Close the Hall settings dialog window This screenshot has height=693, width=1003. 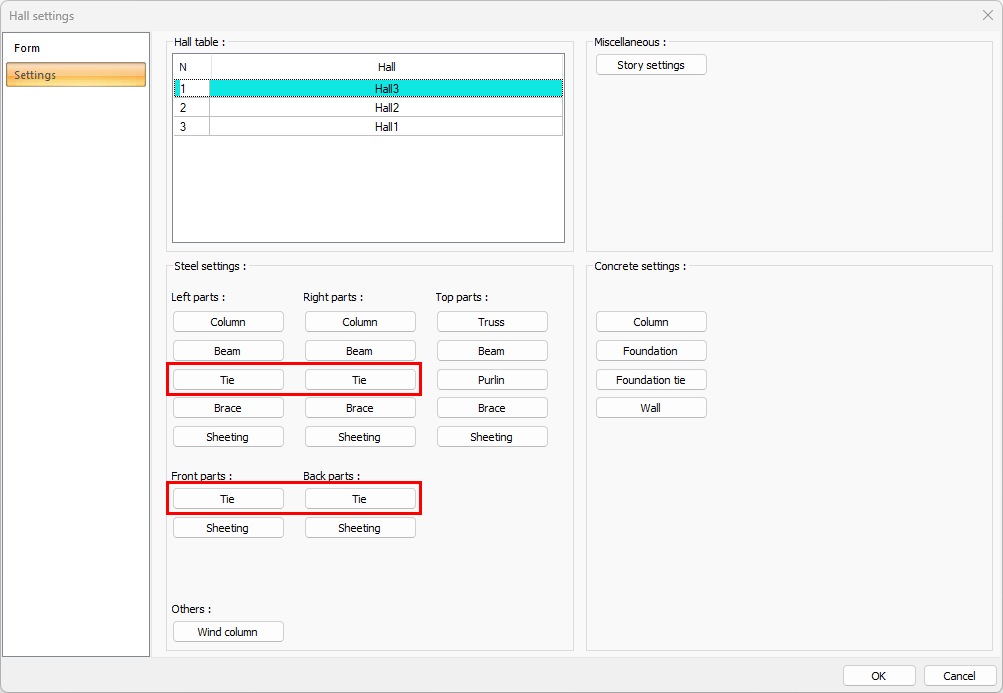(987, 15)
